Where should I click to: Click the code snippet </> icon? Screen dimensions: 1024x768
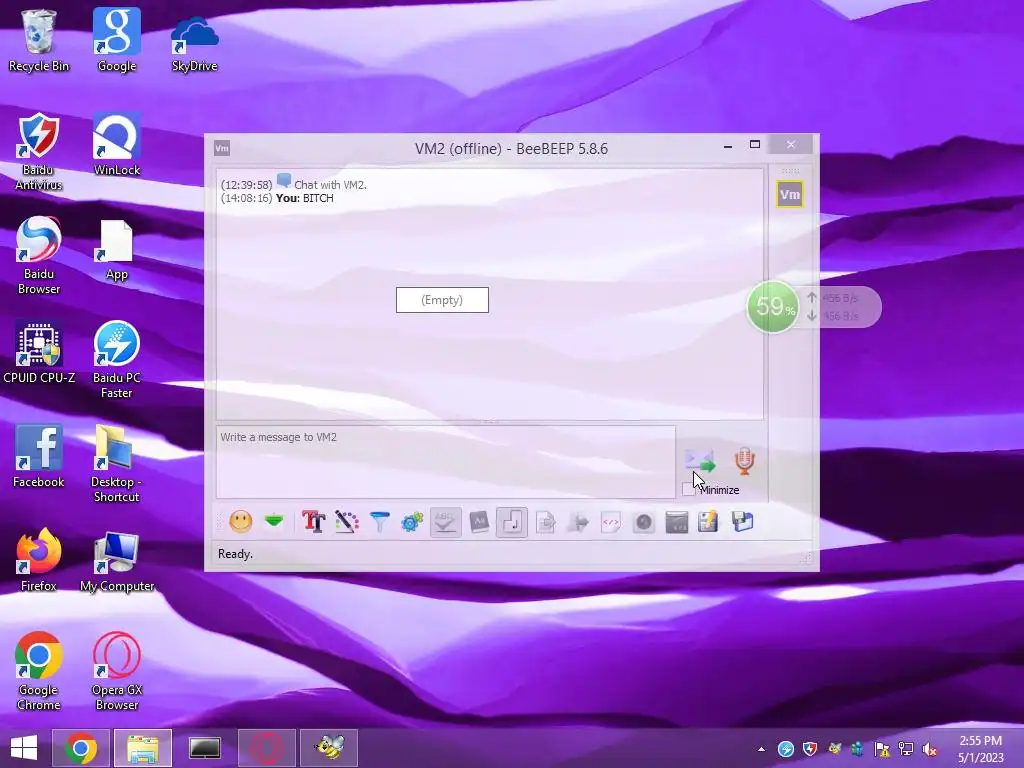click(611, 522)
